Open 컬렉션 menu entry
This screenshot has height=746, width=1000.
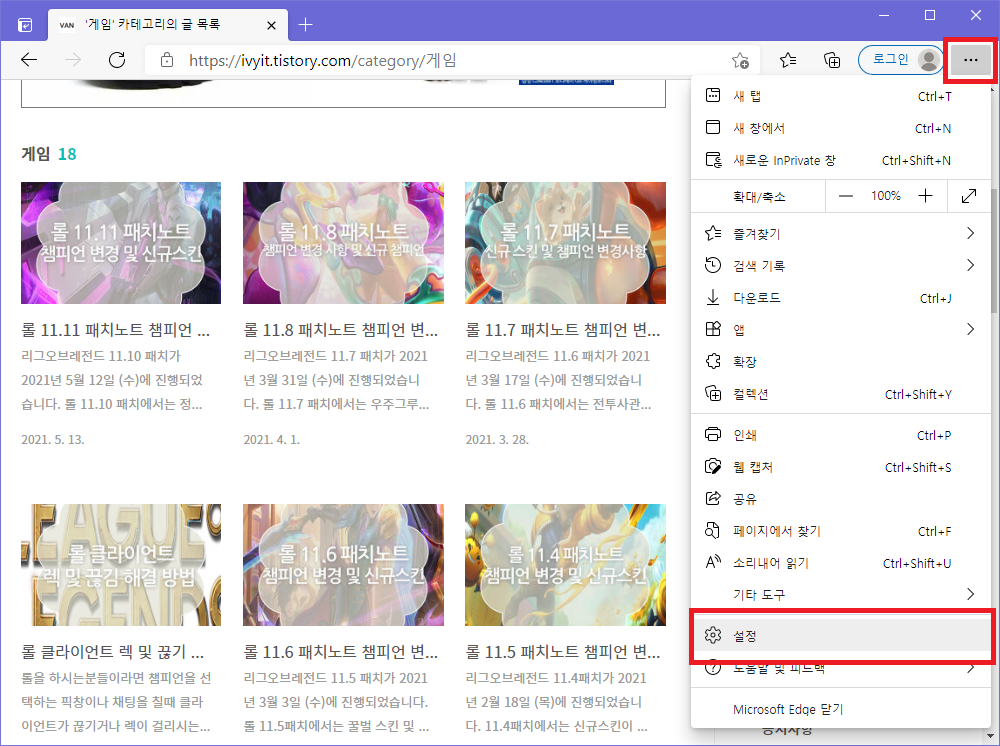(841, 394)
